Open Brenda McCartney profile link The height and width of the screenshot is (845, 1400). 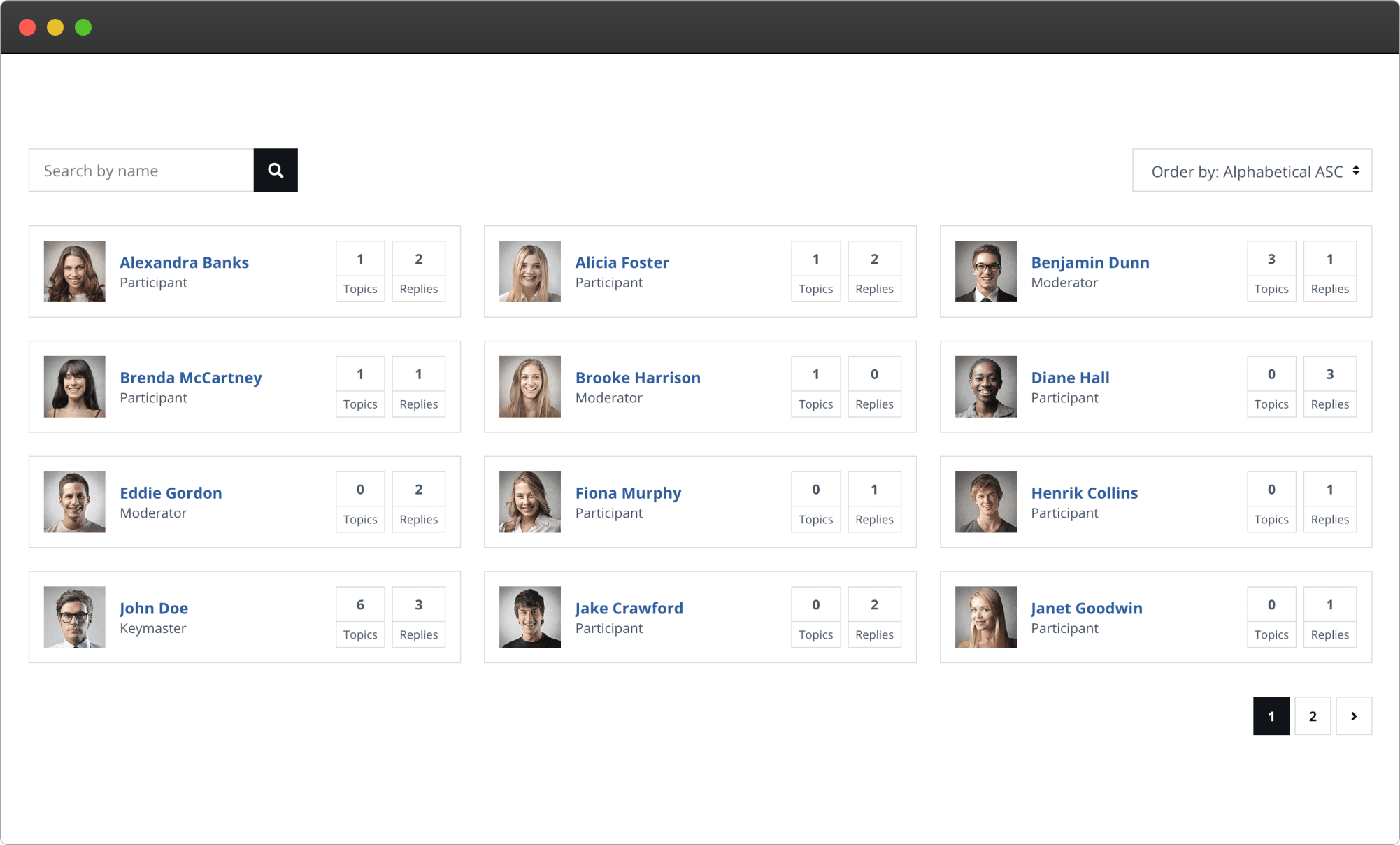[x=191, y=378]
